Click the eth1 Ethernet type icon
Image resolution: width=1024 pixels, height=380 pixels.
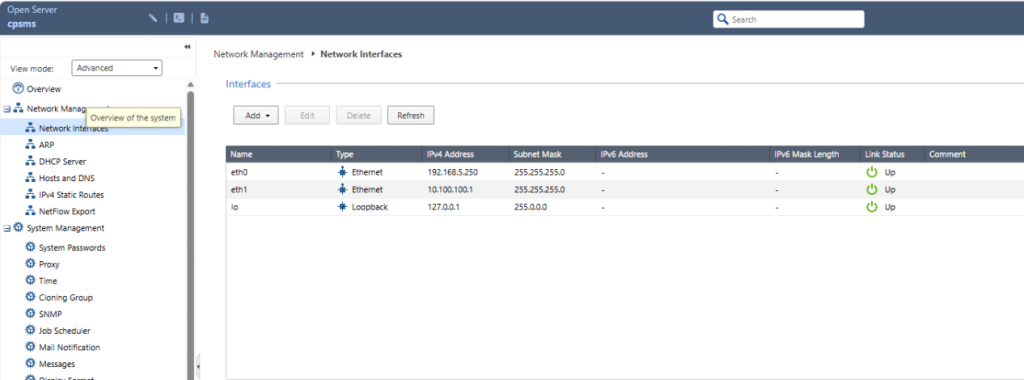click(342, 189)
